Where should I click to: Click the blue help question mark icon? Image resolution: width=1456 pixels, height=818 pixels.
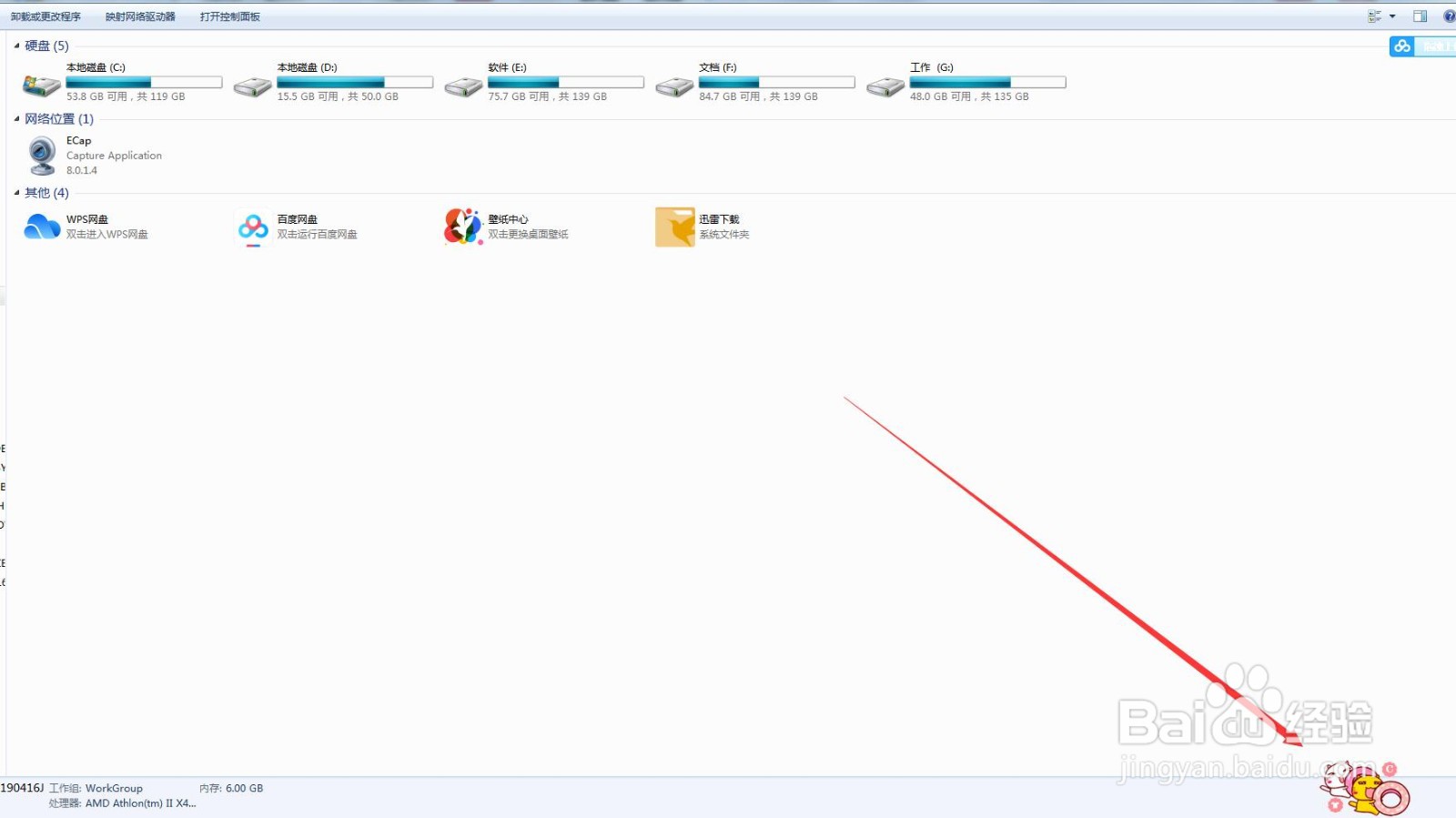click(1450, 16)
